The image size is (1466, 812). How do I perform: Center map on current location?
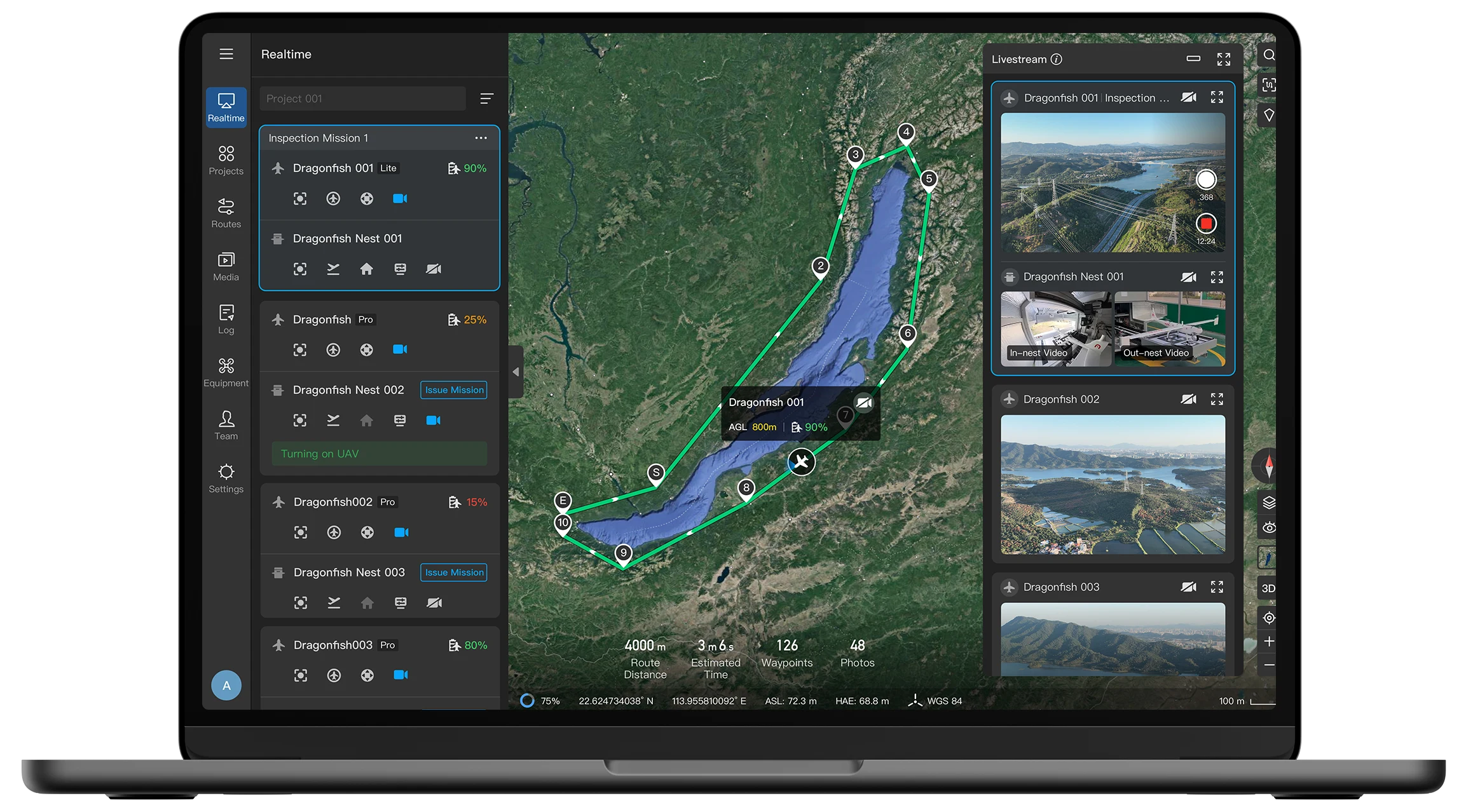(x=1269, y=618)
